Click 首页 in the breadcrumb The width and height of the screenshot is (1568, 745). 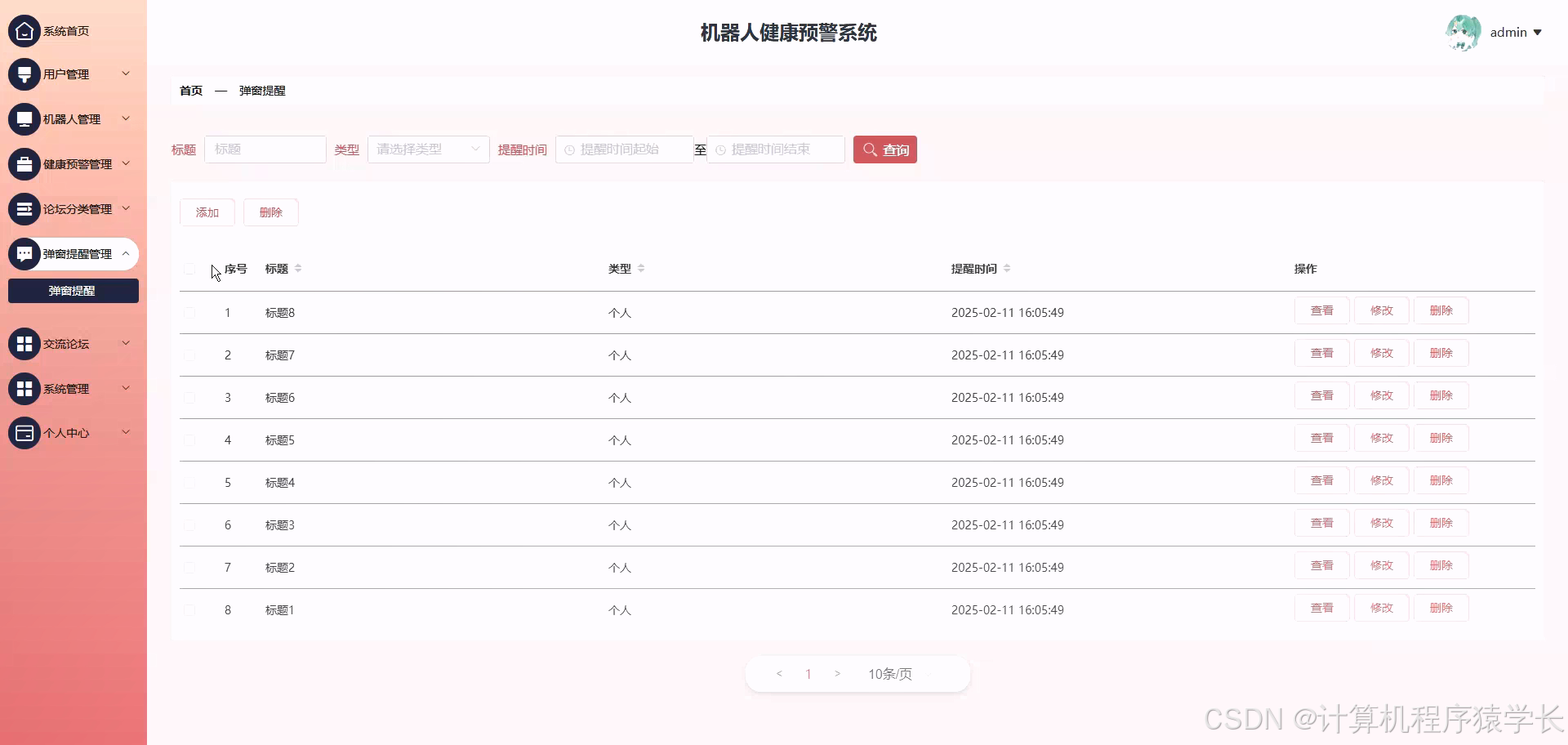[x=190, y=91]
